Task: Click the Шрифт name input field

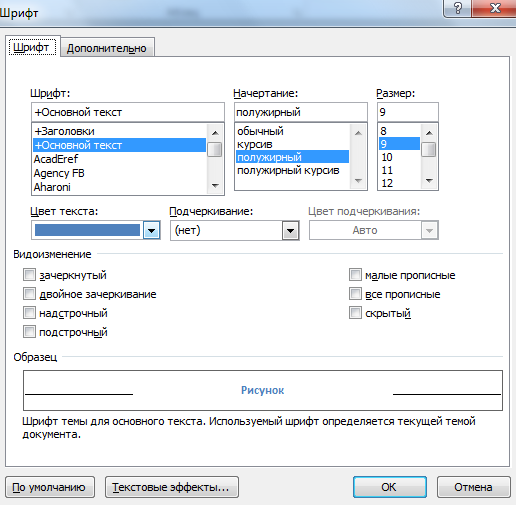Action: (128, 112)
